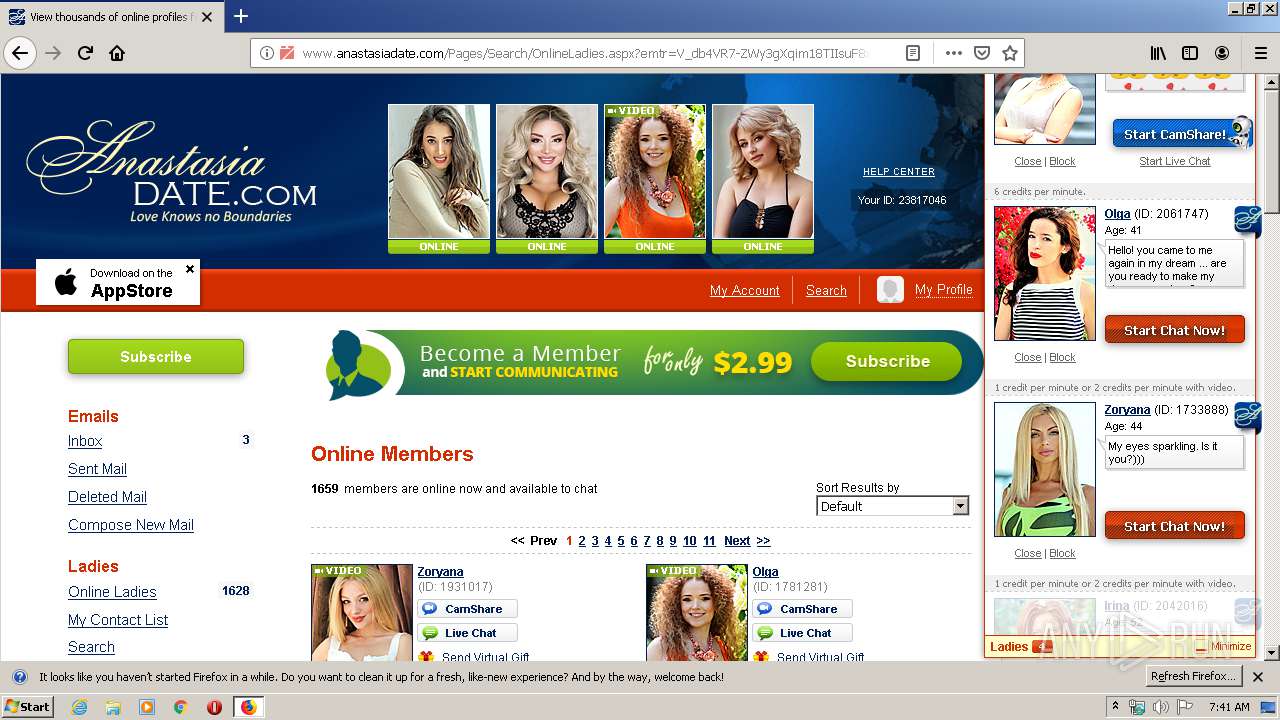The image size is (1280, 720).
Task: Open My Profile in top navigation
Action: click(943, 289)
